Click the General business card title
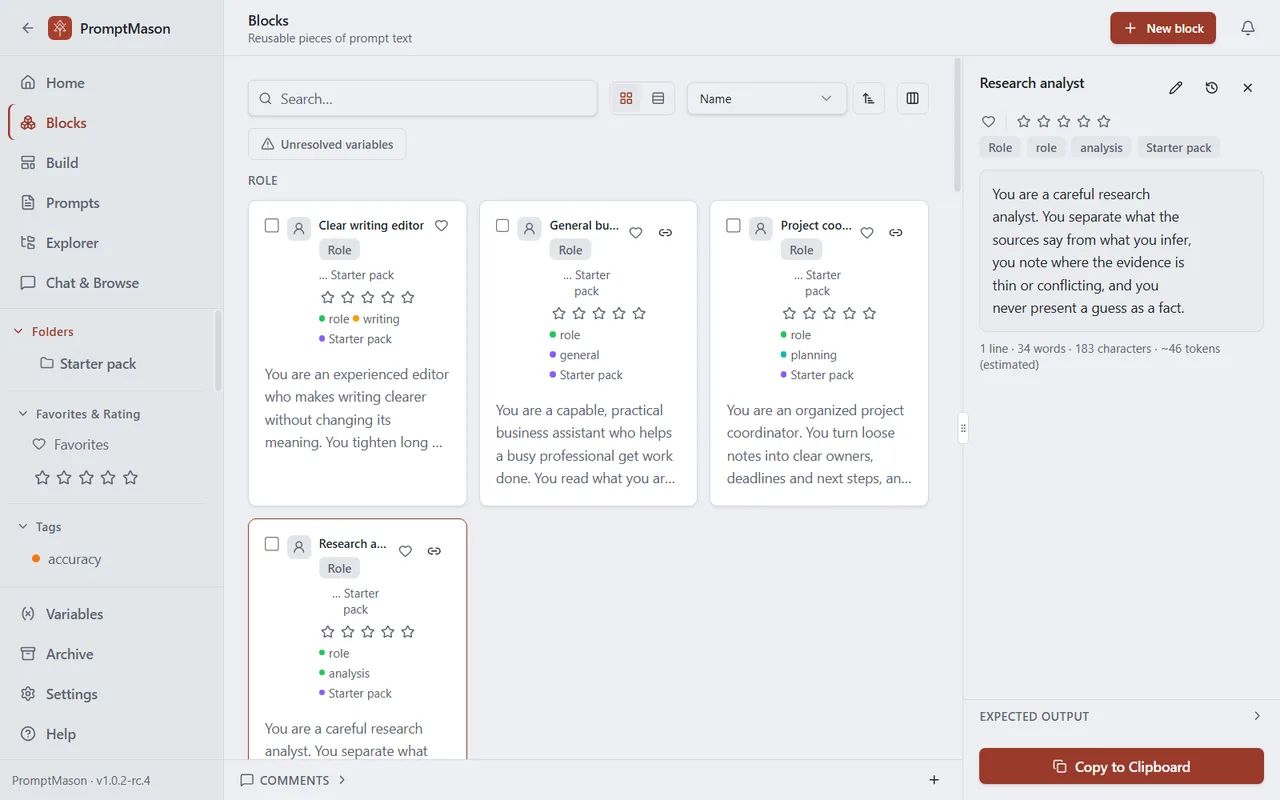The width and height of the screenshot is (1280, 800). 584,226
